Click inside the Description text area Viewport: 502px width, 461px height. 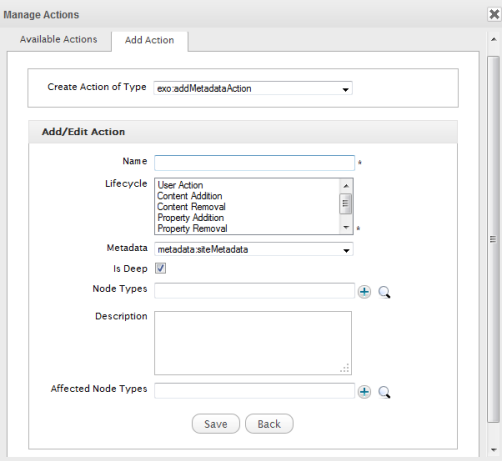click(253, 343)
